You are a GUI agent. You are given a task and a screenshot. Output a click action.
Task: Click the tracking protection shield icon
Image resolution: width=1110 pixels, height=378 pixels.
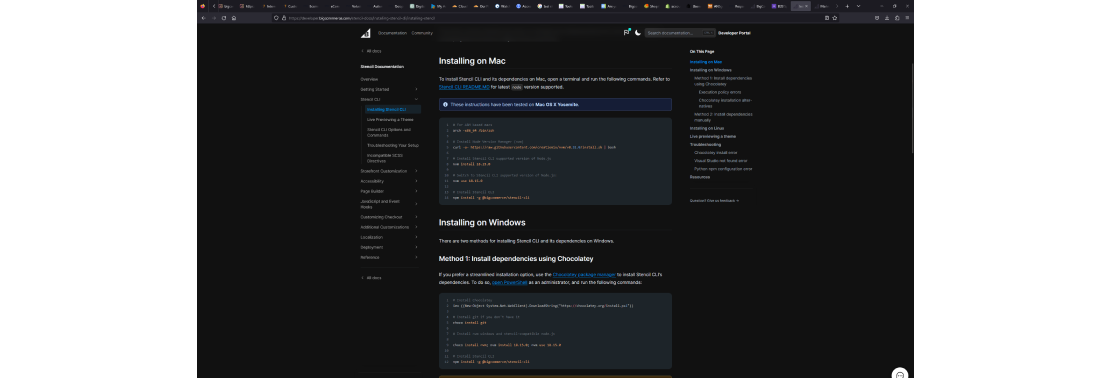tap(276, 18)
